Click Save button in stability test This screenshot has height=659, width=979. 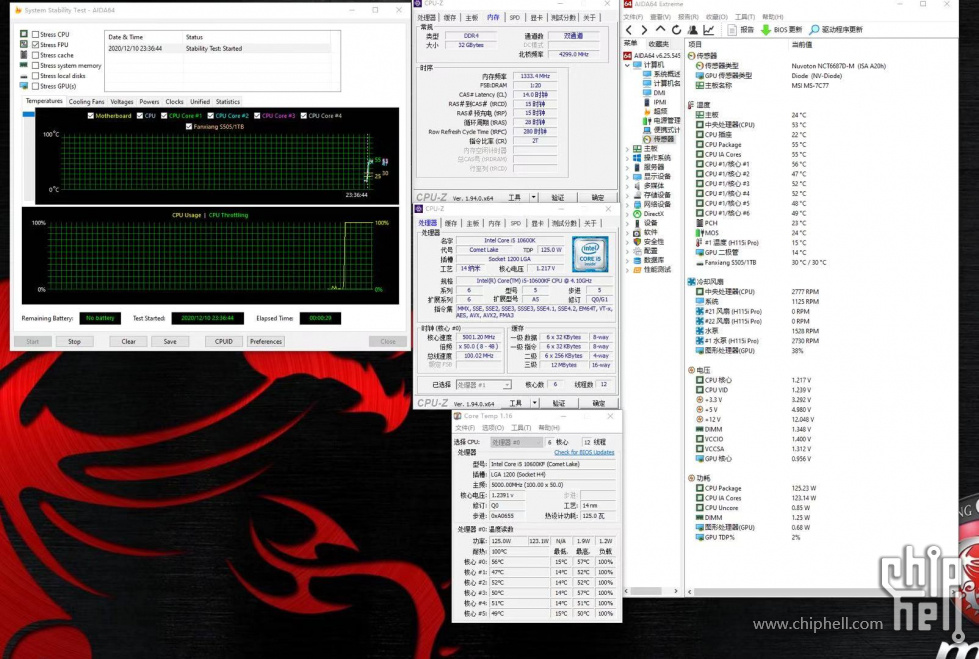click(x=170, y=342)
